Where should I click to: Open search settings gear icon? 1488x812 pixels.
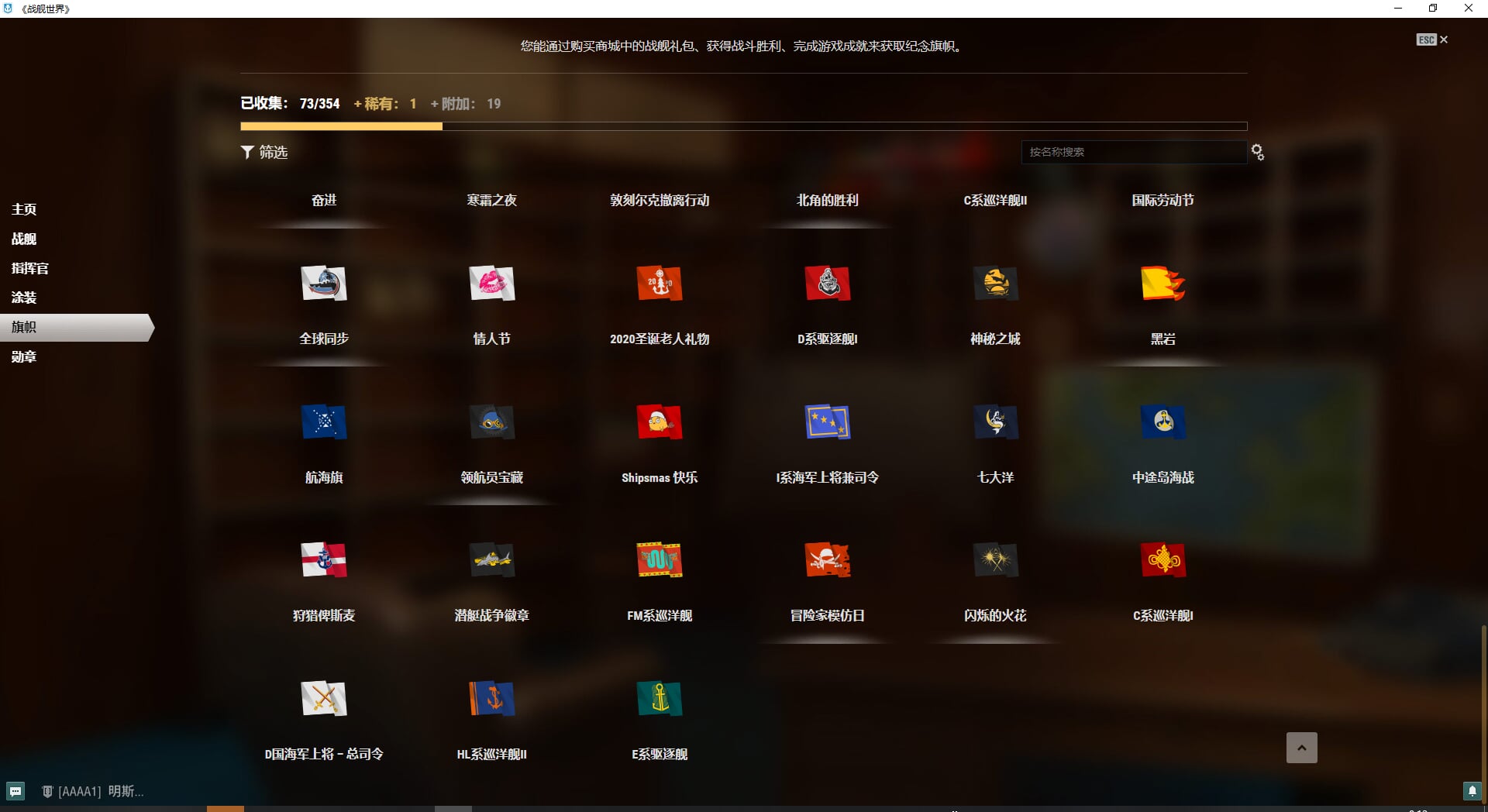(x=1257, y=153)
